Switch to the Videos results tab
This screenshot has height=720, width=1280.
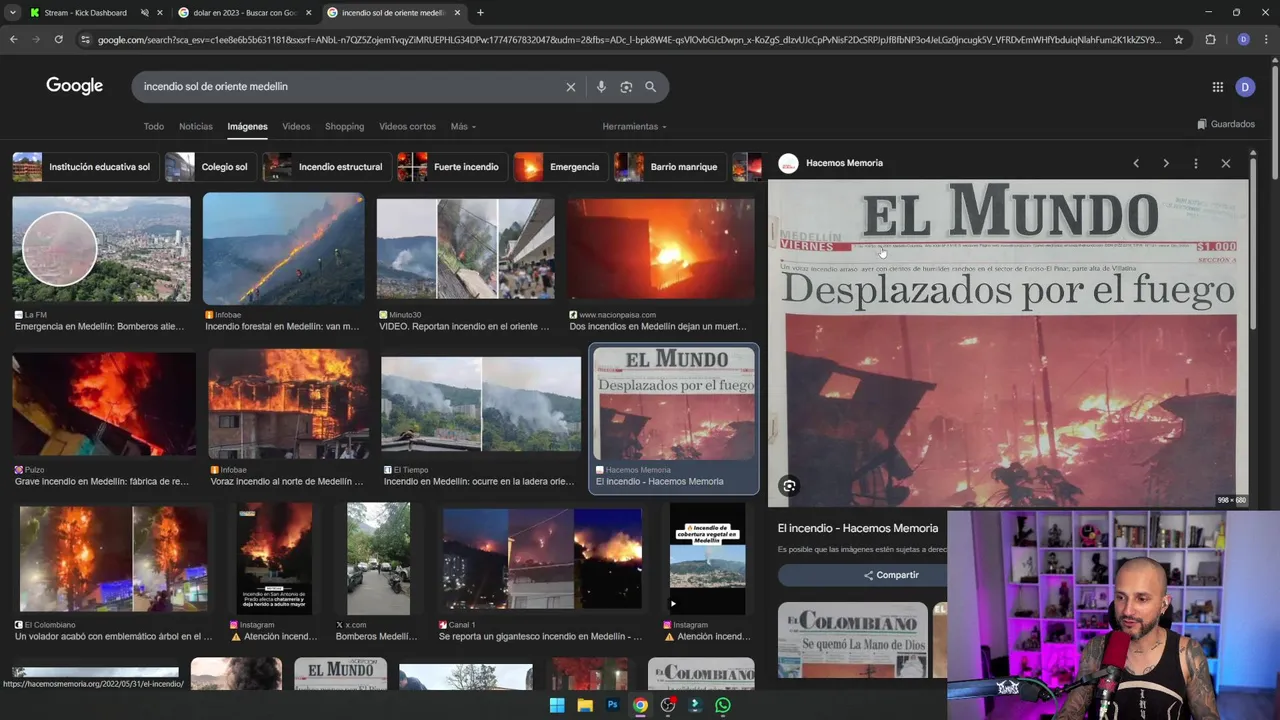pos(296,127)
